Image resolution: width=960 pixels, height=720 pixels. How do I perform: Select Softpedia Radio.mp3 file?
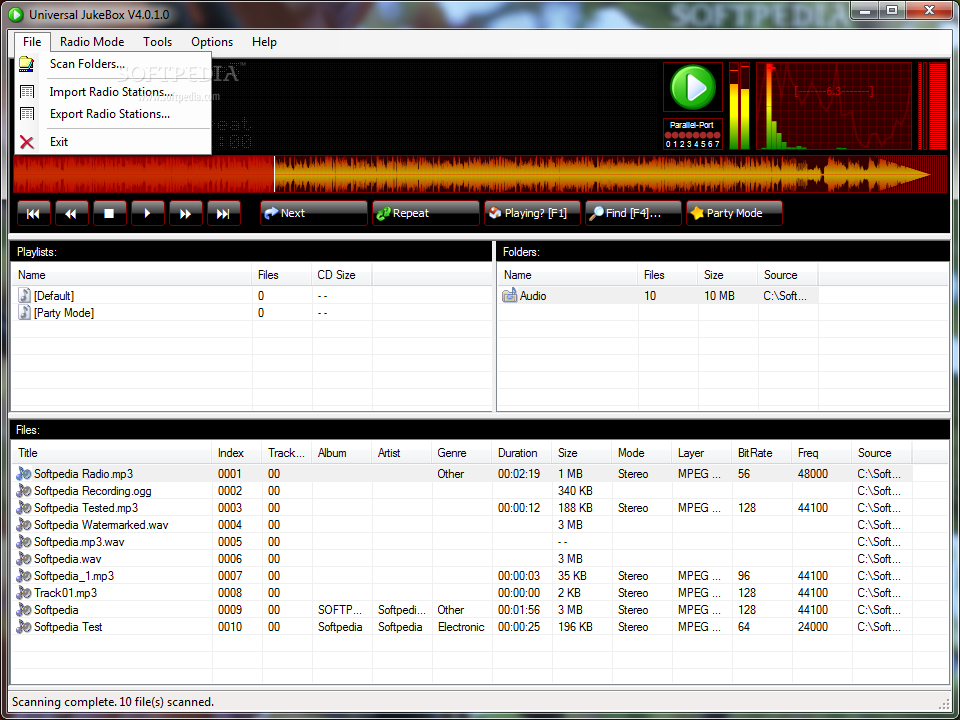click(x=83, y=474)
